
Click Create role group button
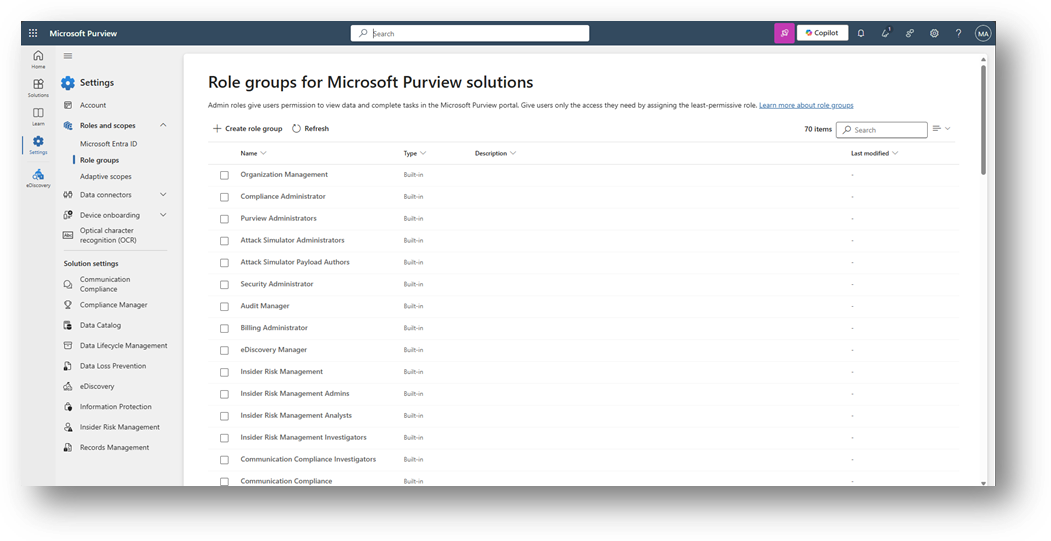[x=248, y=129]
